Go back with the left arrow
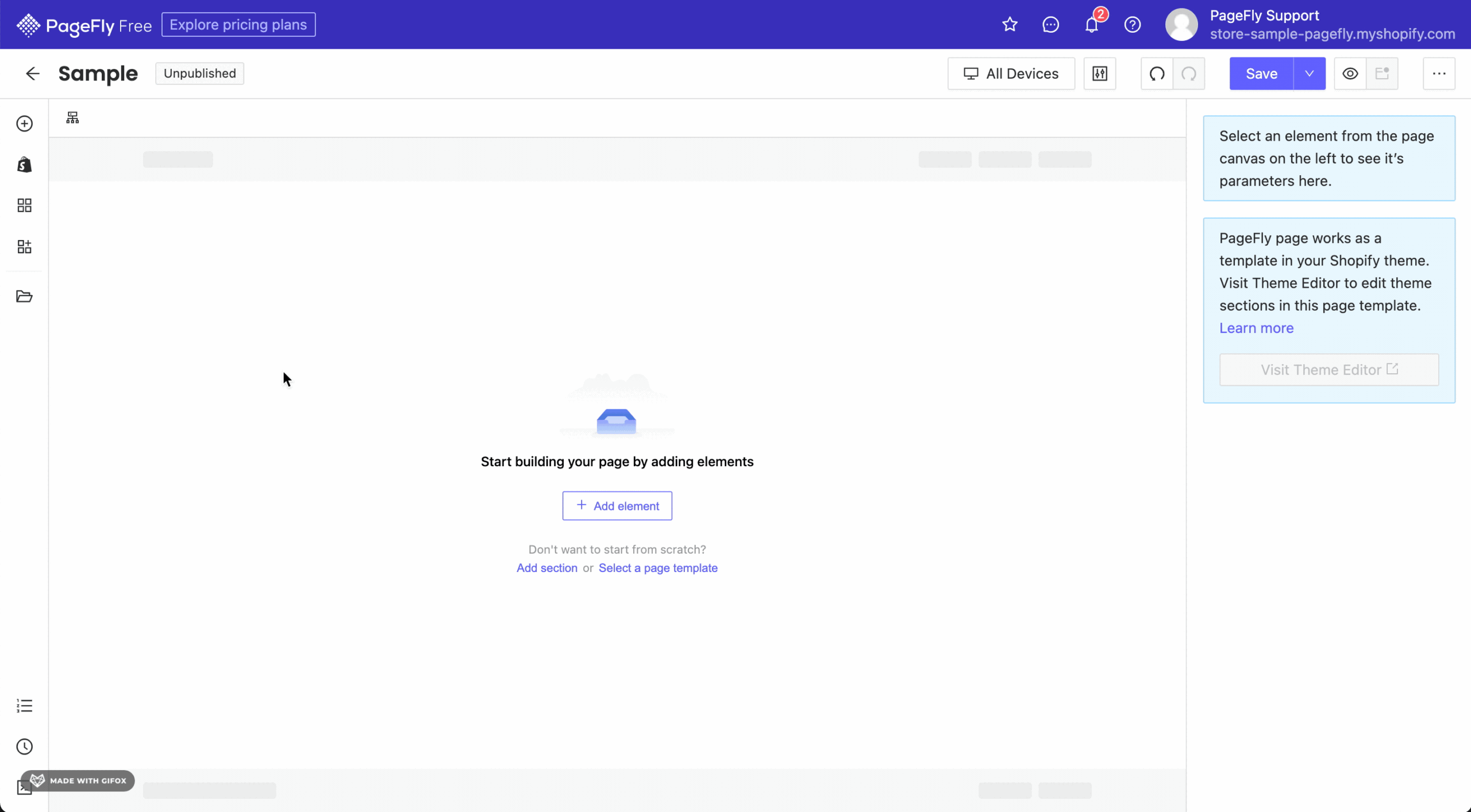Image resolution: width=1471 pixels, height=812 pixels. point(33,74)
